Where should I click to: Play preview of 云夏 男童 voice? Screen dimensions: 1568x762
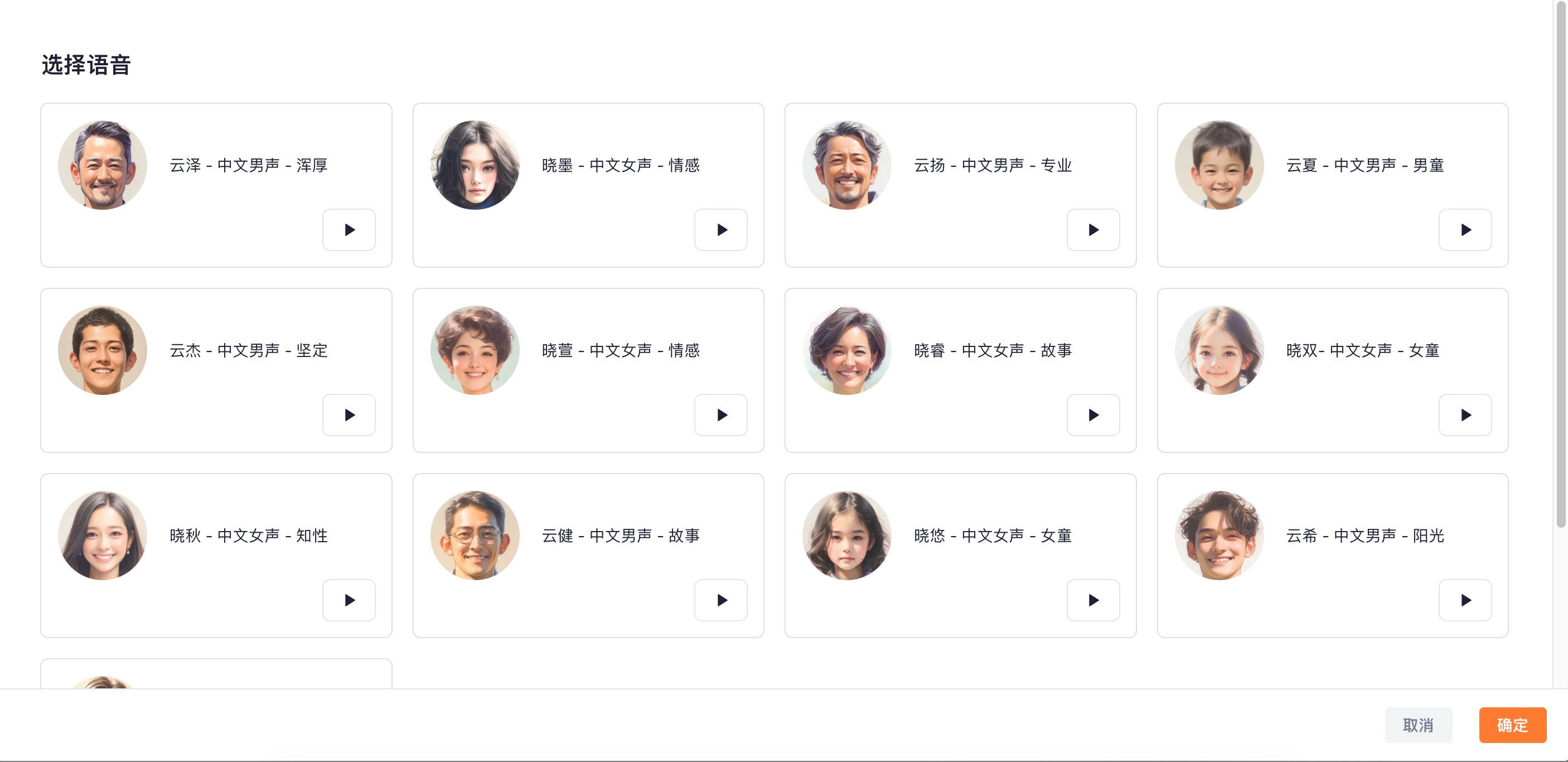coord(1465,230)
